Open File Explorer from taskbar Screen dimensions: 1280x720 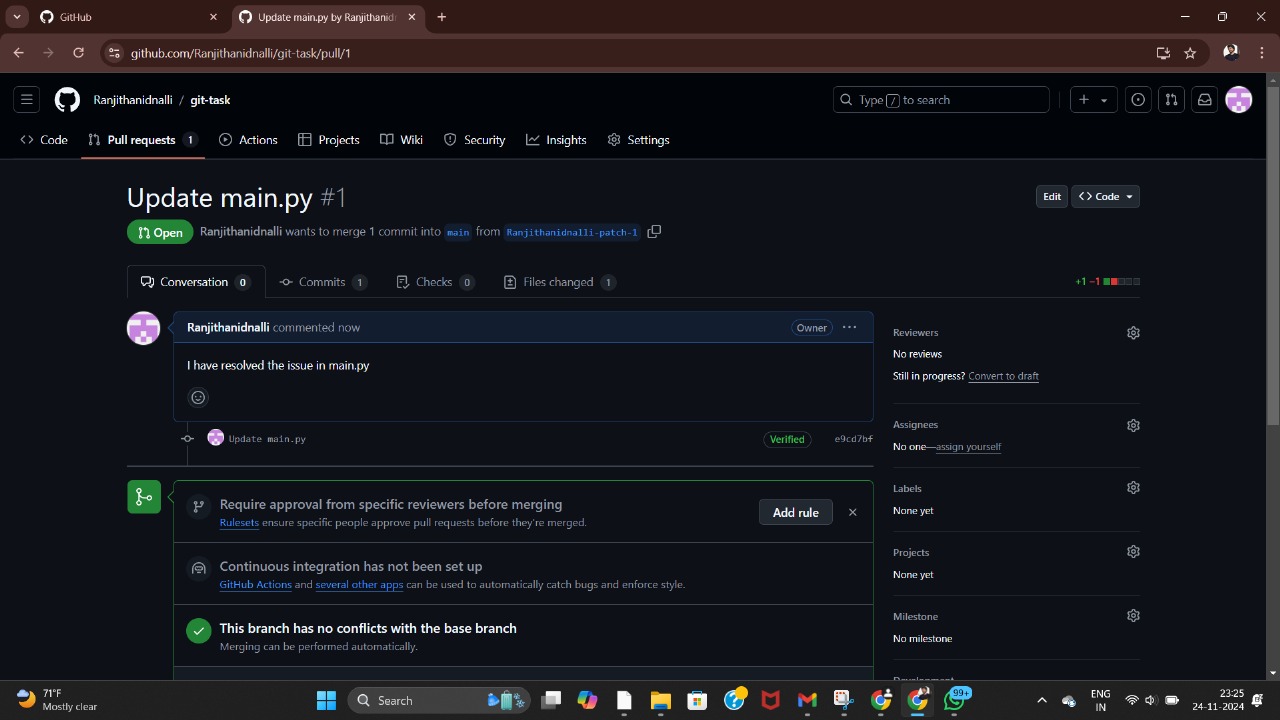tap(660, 700)
